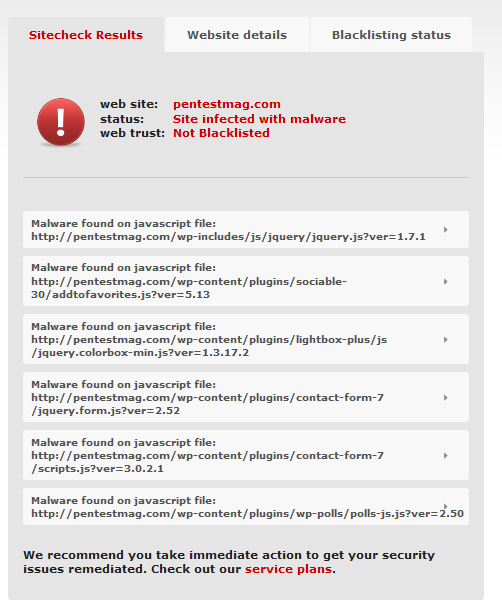Screen dimensions: 502x605
Task: Expand the jquery.js?ver=1.7.1 malware entry arrow
Action: 446,230
